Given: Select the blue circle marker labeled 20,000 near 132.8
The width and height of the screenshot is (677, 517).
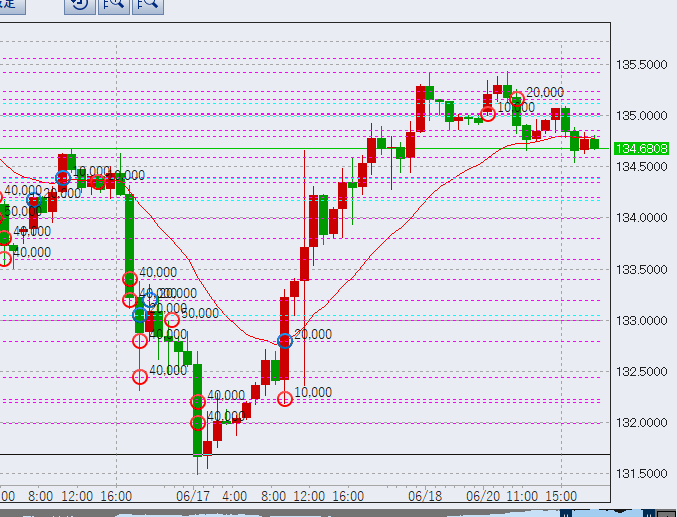Looking at the screenshot, I should tap(285, 341).
